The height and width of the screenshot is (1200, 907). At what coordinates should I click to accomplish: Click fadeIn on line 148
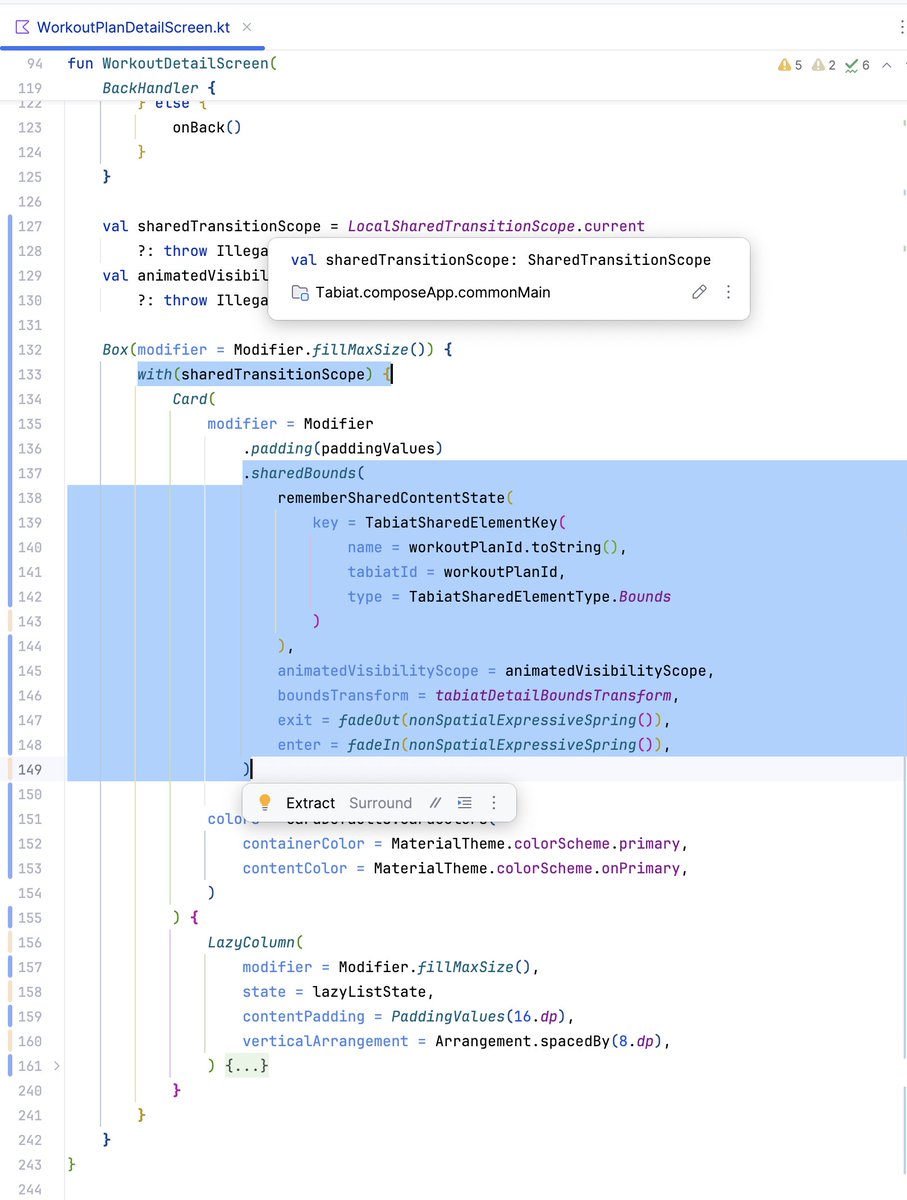click(372, 745)
